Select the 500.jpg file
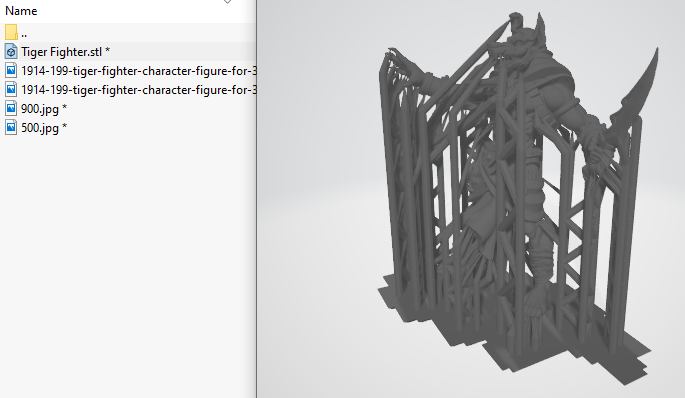 point(128,128)
